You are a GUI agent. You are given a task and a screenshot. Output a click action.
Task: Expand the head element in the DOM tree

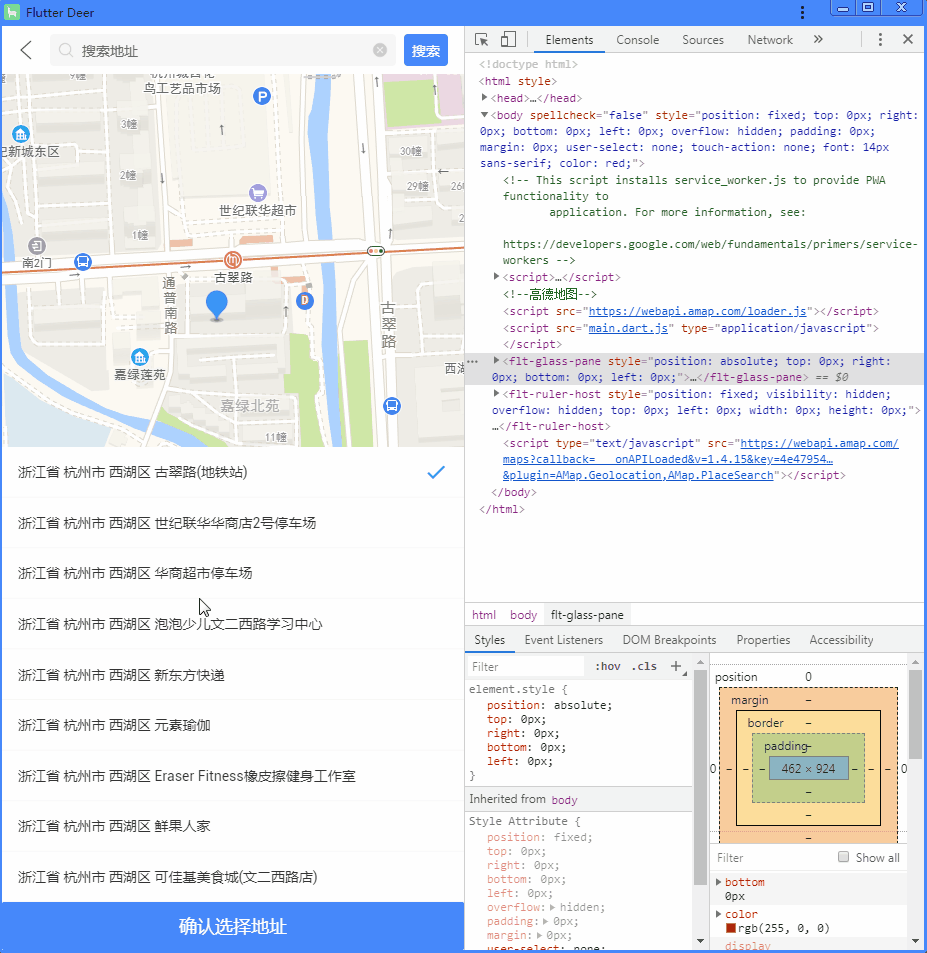coord(482,98)
